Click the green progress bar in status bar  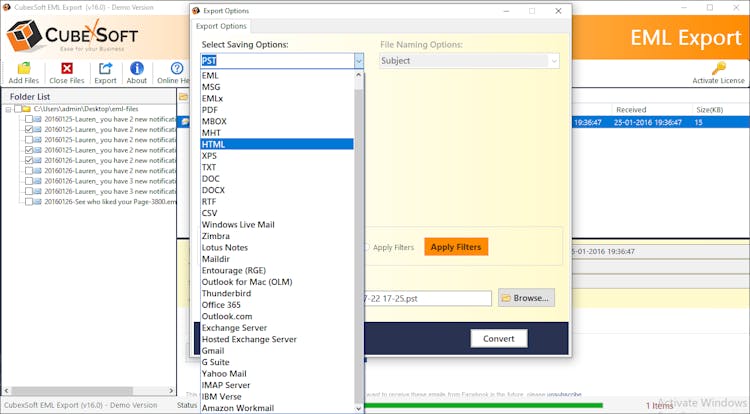coord(483,405)
